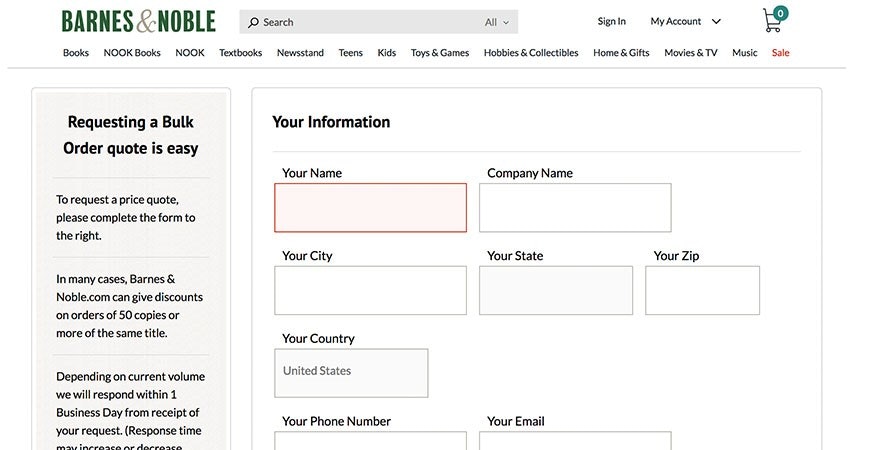Open the Your Country dropdown
880x450 pixels.
pos(351,373)
